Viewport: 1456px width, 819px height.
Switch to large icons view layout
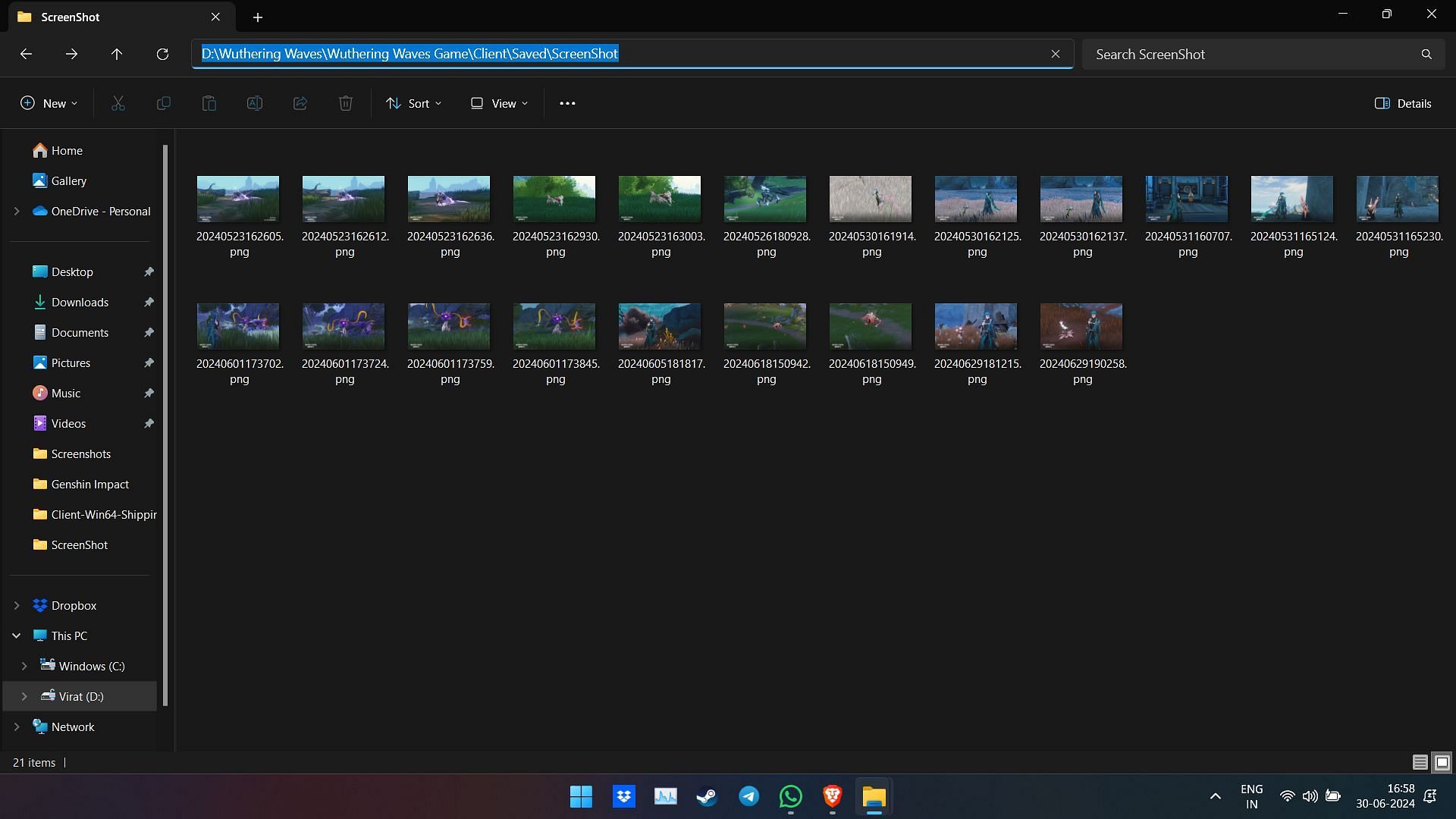pyautogui.click(x=1443, y=762)
